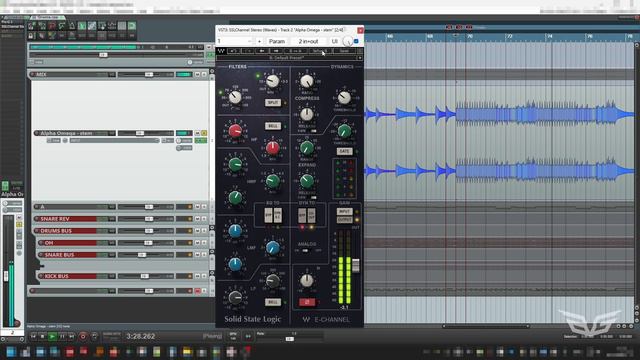This screenshot has height=360, width=640.
Task: Toggle DYN TO BYP button
Action: [x=302, y=215]
